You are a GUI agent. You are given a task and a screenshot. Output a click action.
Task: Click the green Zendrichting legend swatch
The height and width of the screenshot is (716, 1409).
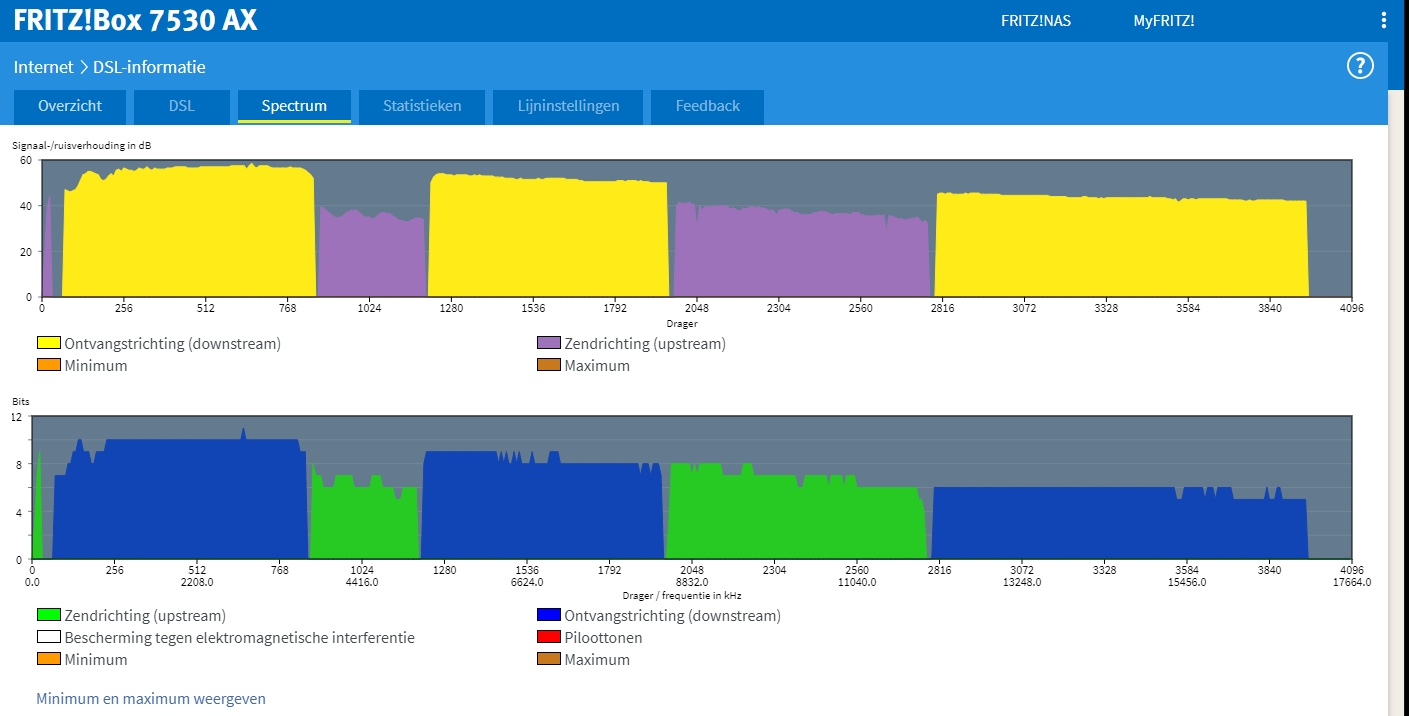tap(49, 615)
